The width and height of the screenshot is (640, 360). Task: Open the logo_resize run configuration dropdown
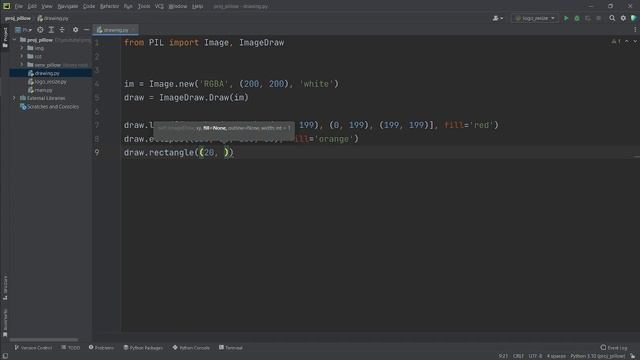point(535,18)
